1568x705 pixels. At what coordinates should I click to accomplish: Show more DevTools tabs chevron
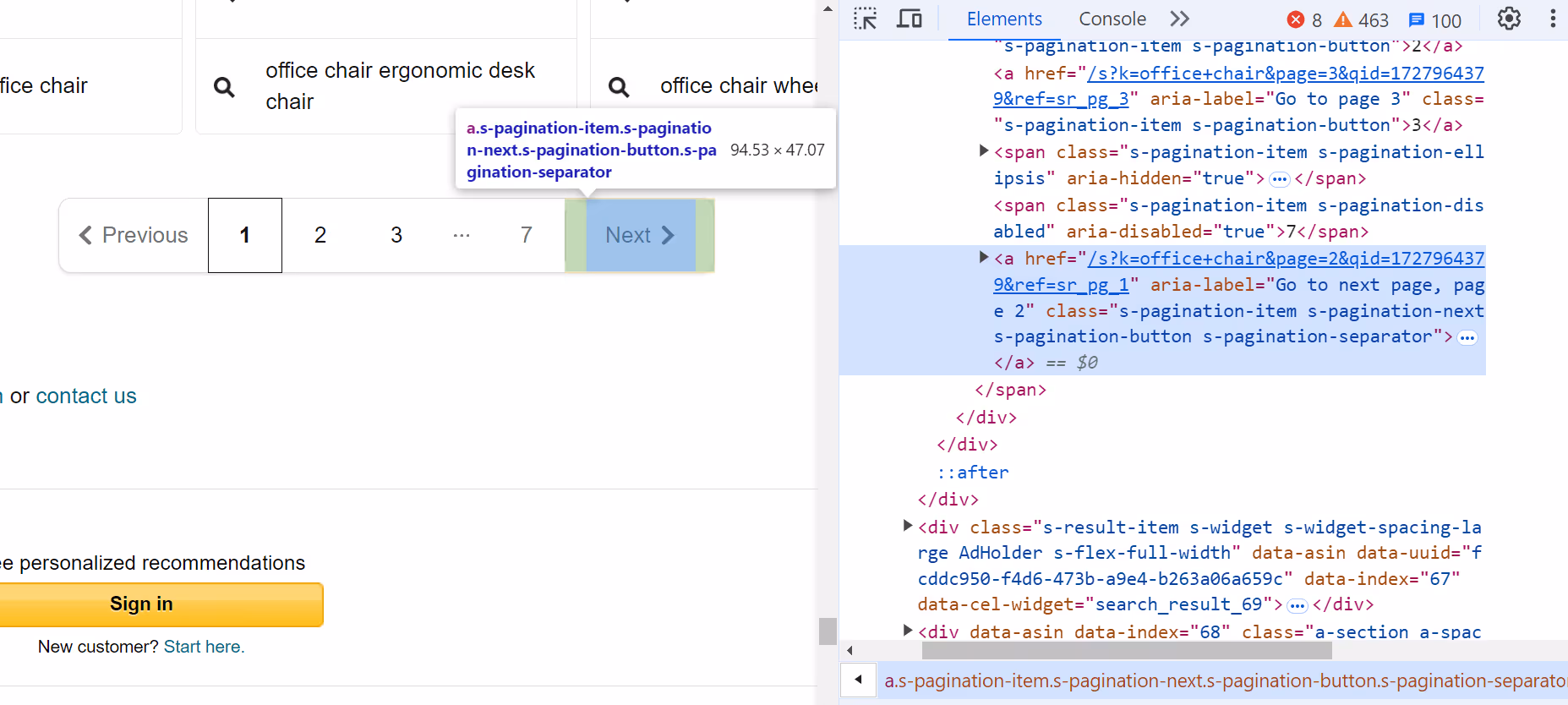coord(1179,19)
